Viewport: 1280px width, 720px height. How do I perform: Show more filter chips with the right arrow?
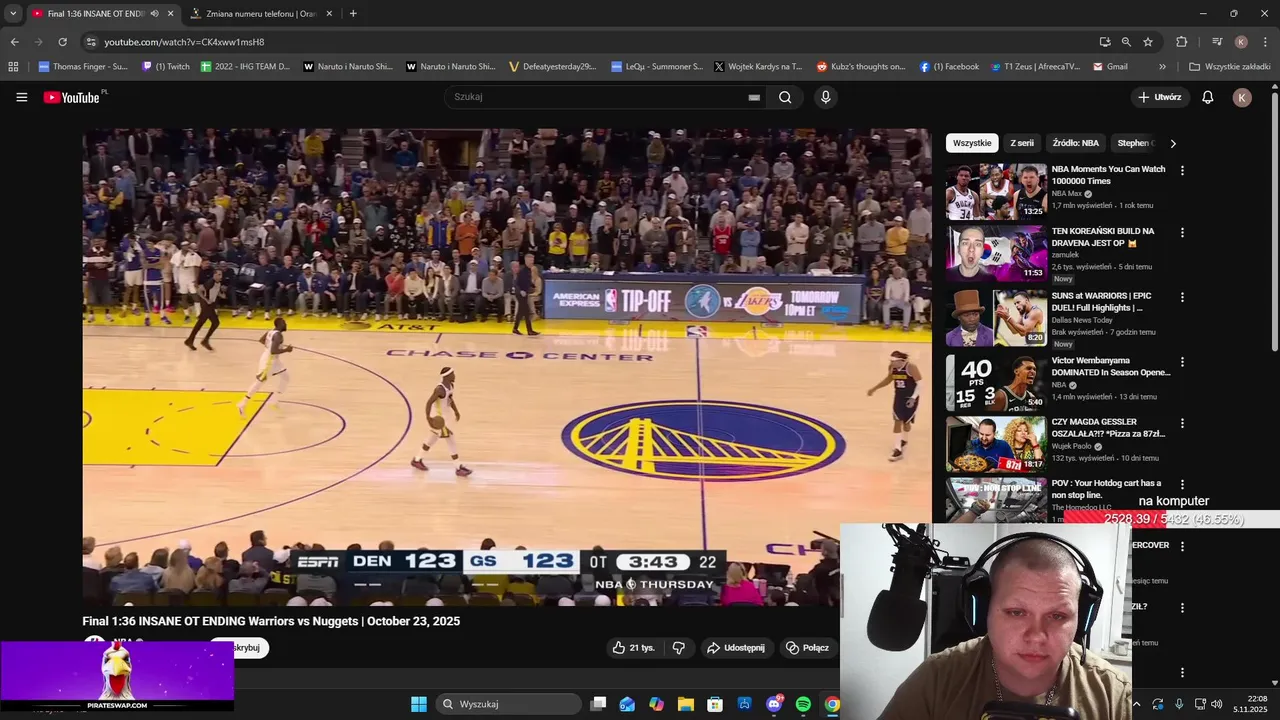coord(1173,143)
